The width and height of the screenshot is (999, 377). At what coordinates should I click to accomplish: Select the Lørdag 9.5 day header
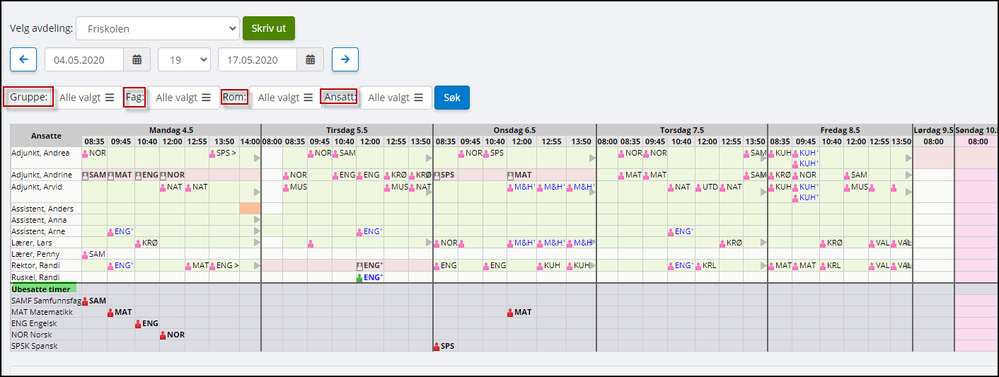(x=933, y=129)
